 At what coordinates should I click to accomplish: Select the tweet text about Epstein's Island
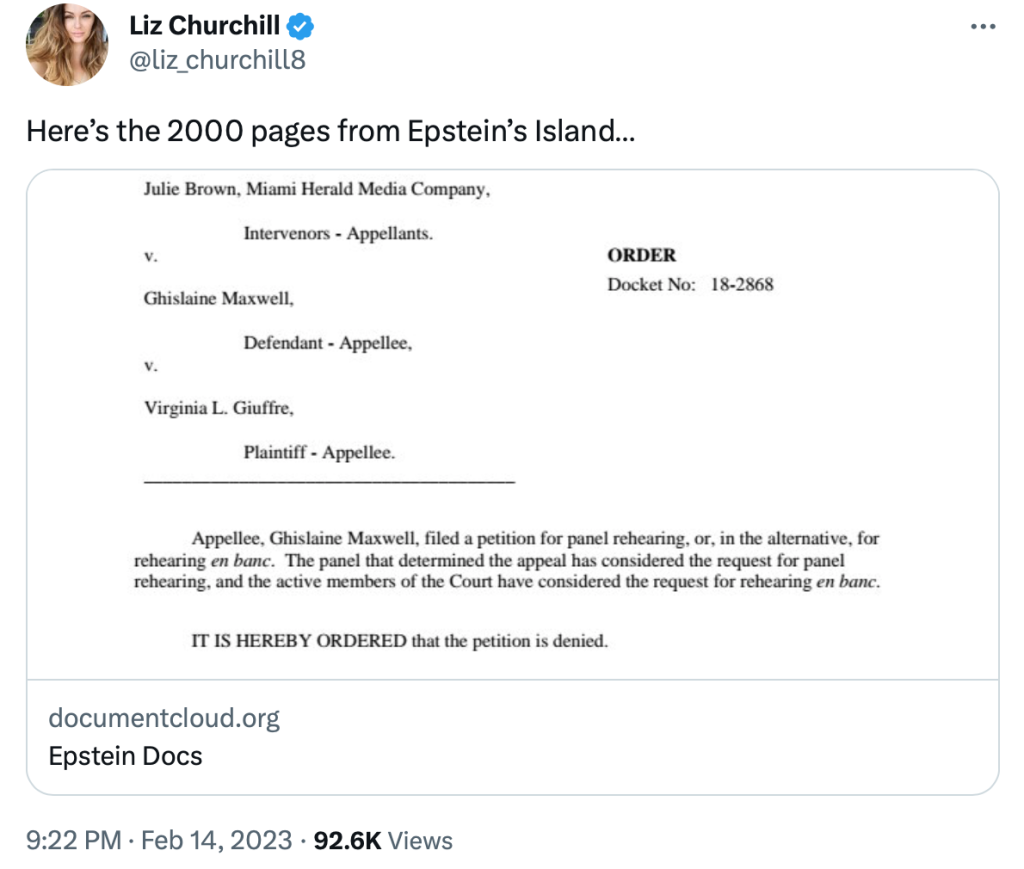tap(329, 131)
